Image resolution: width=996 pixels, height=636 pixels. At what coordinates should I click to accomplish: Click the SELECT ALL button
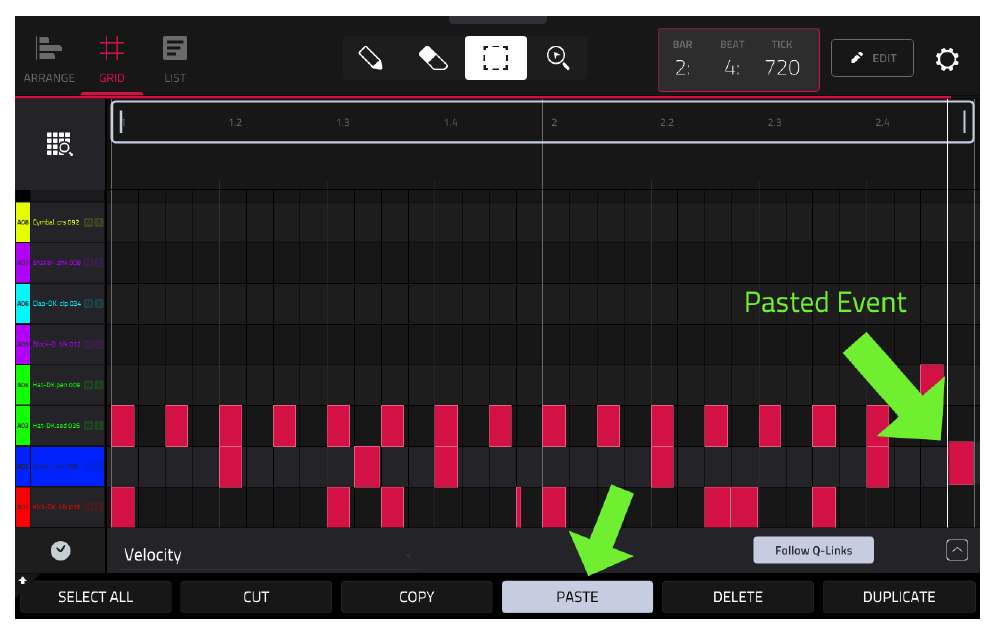(95, 597)
